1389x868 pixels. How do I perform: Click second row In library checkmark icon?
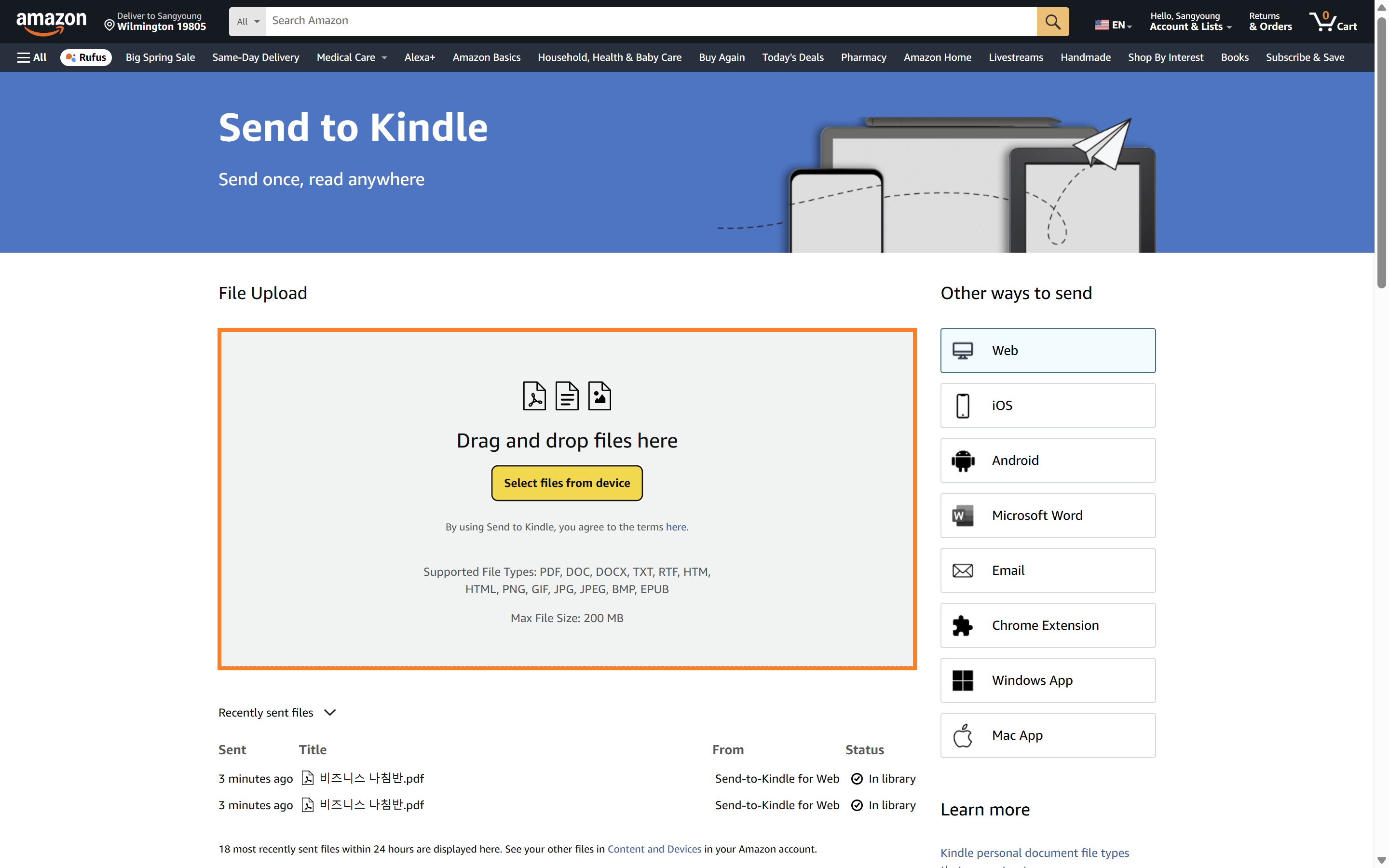click(x=857, y=805)
